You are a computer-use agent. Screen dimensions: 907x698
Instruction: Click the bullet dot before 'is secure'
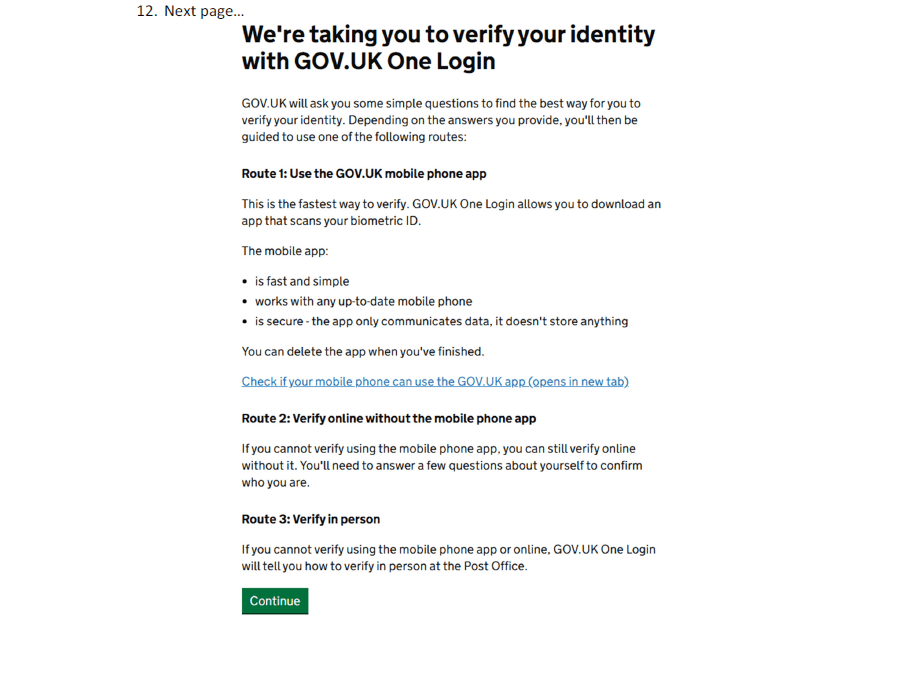[x=246, y=322]
